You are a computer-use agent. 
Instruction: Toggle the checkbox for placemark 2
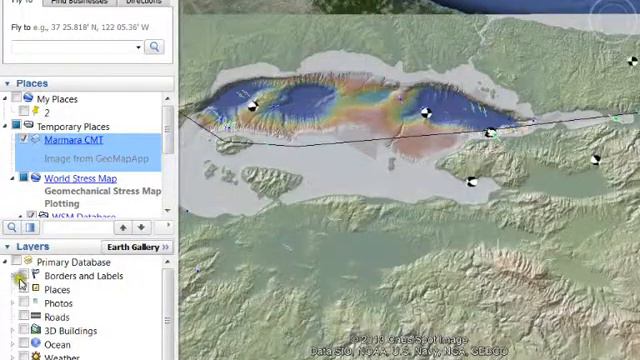coord(24,111)
